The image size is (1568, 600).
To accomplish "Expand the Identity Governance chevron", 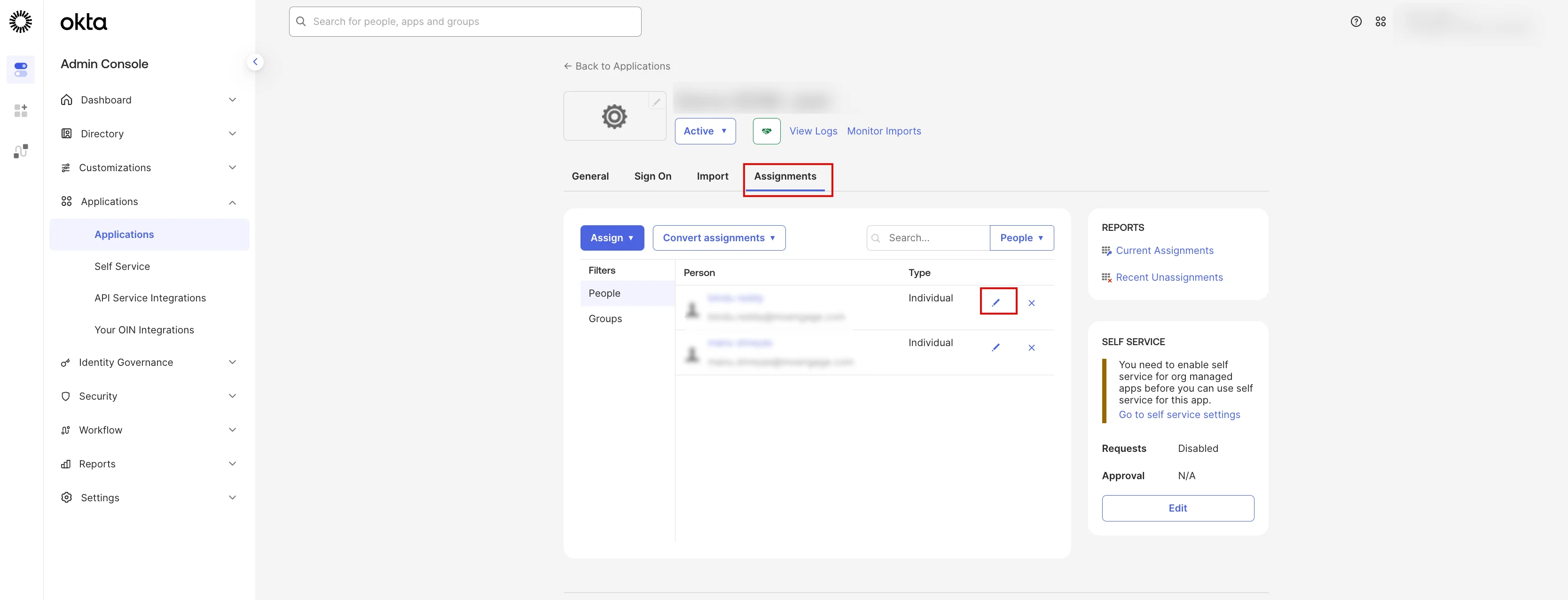I will [x=232, y=363].
